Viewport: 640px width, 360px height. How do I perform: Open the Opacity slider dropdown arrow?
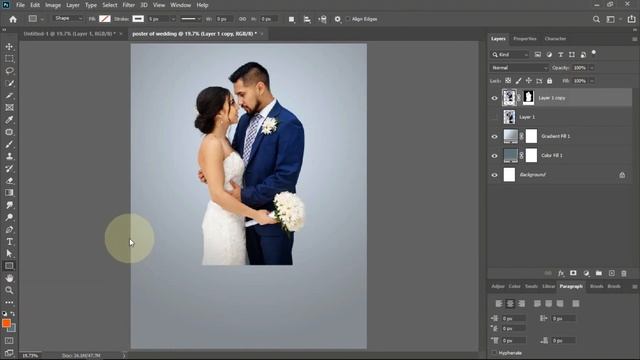(x=591, y=68)
